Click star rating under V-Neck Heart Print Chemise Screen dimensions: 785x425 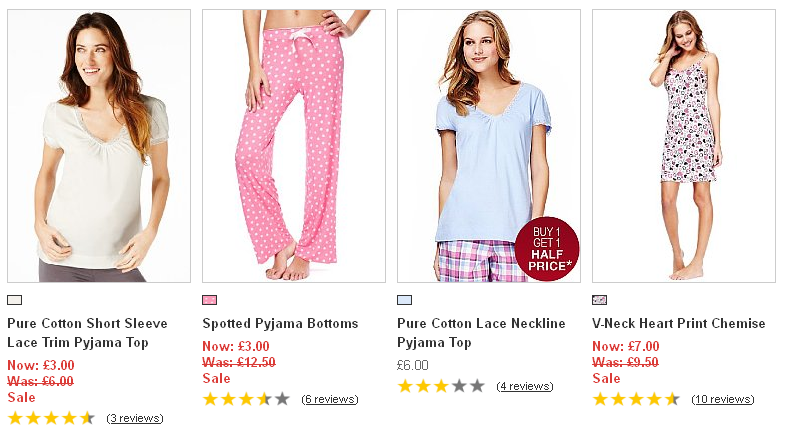pyautogui.click(x=636, y=399)
